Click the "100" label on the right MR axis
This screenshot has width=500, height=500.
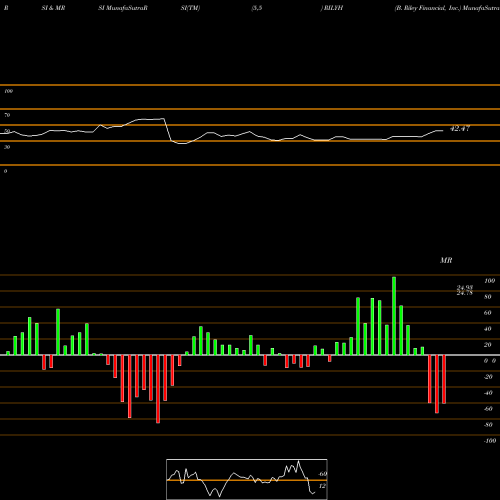(489, 281)
